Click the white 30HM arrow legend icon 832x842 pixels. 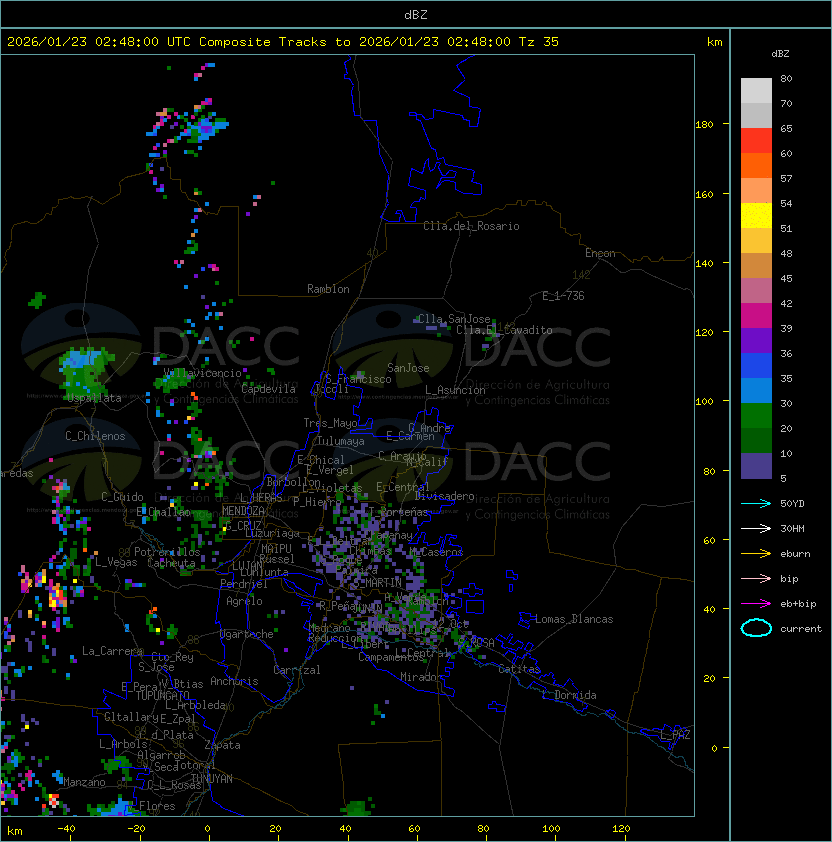pyautogui.click(x=756, y=528)
